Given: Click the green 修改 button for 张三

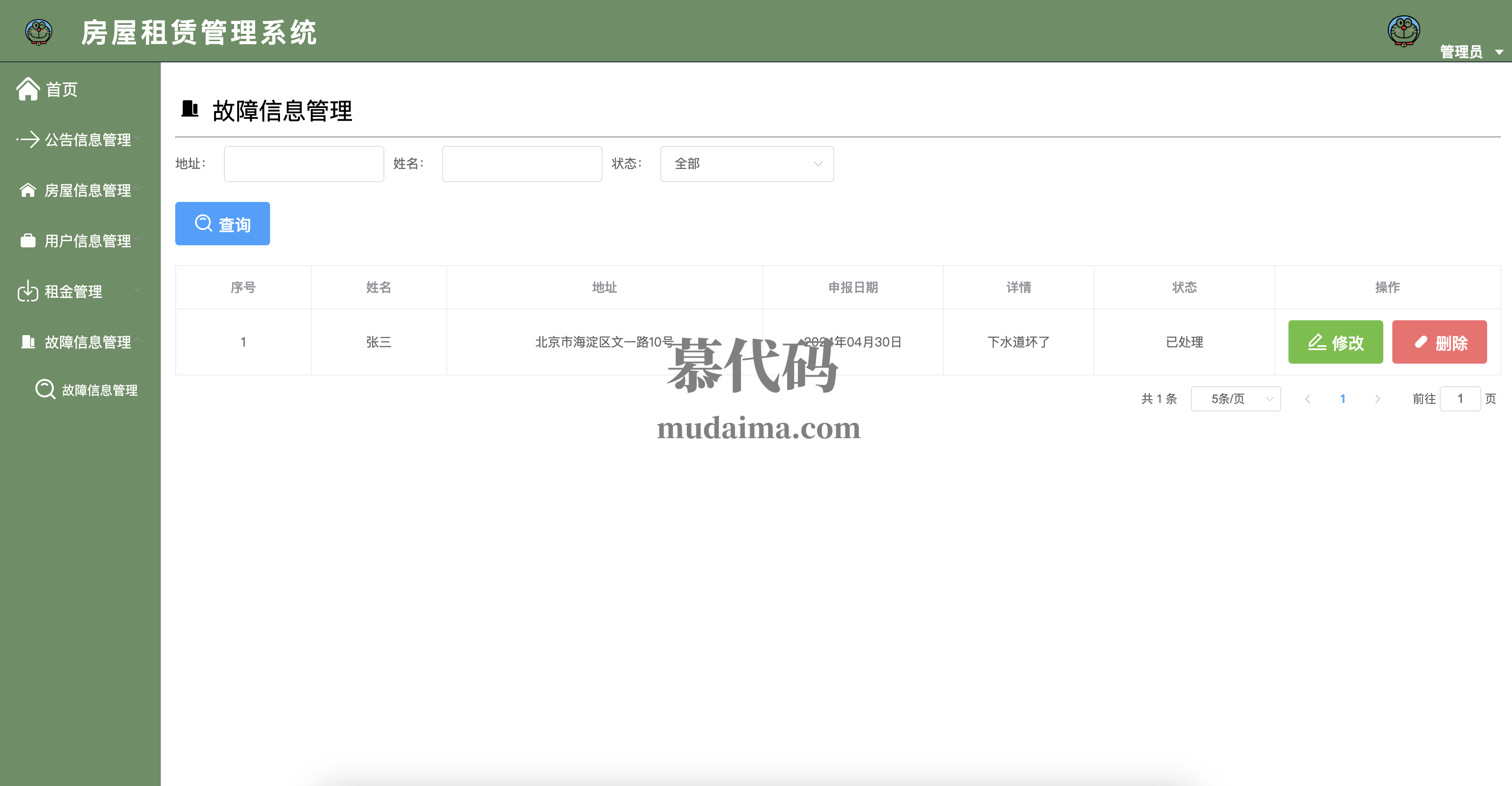Looking at the screenshot, I should click(x=1335, y=342).
